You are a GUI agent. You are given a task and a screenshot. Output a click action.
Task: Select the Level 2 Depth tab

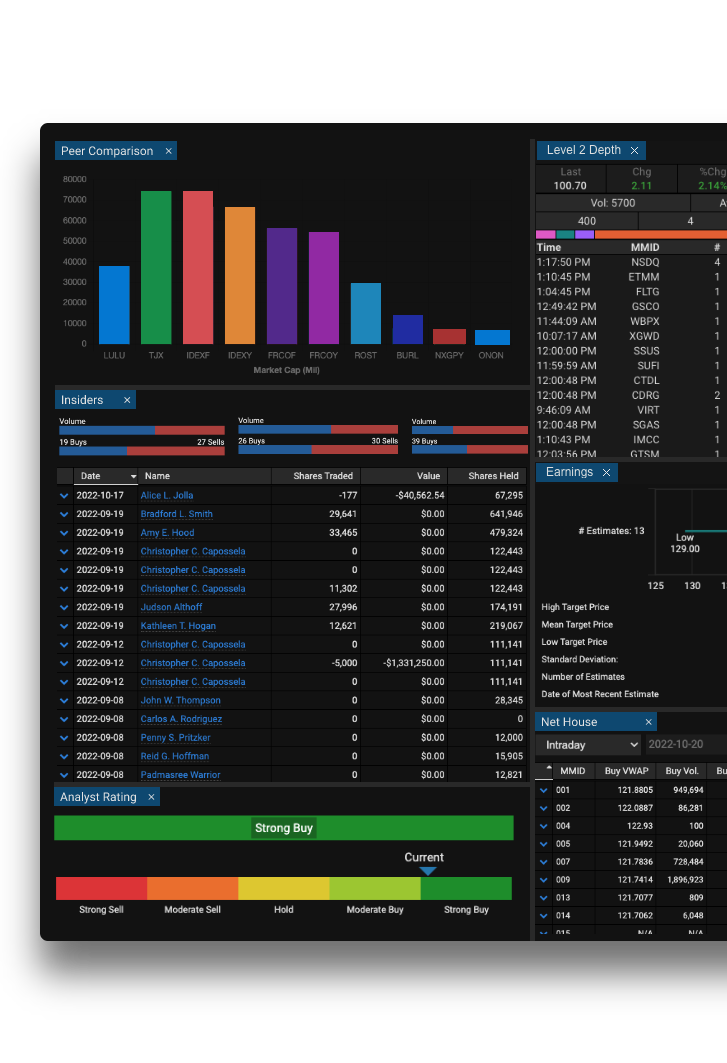[584, 150]
